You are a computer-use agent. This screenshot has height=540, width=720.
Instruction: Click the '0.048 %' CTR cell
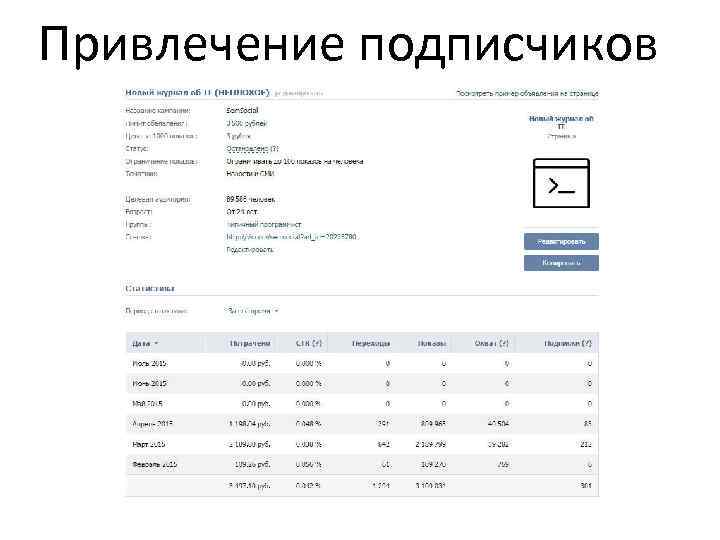point(308,424)
